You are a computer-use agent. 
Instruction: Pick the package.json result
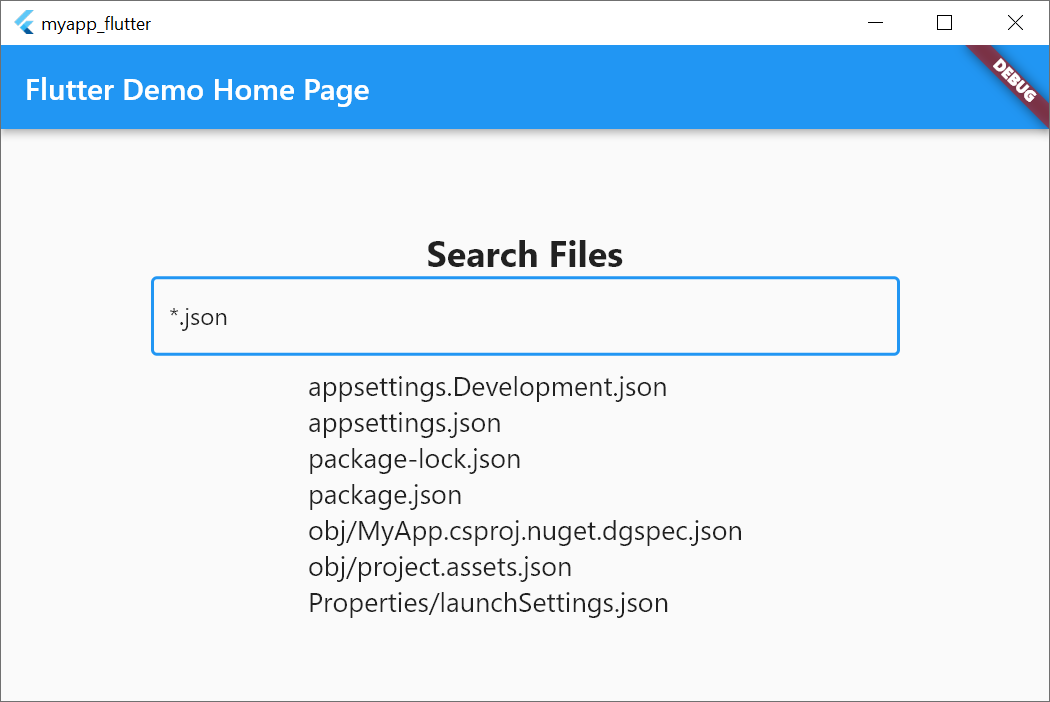coord(385,496)
